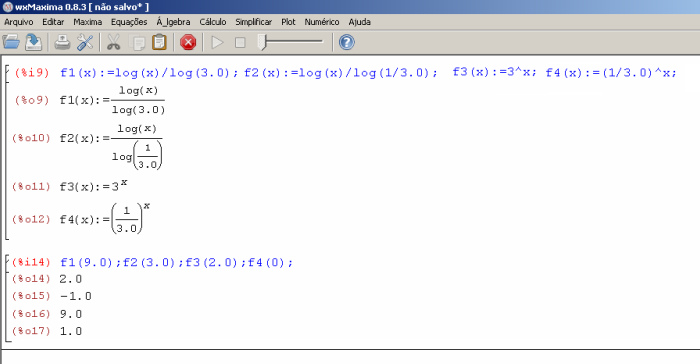Open the Numérico menu
The image size is (700, 364).
[321, 22]
